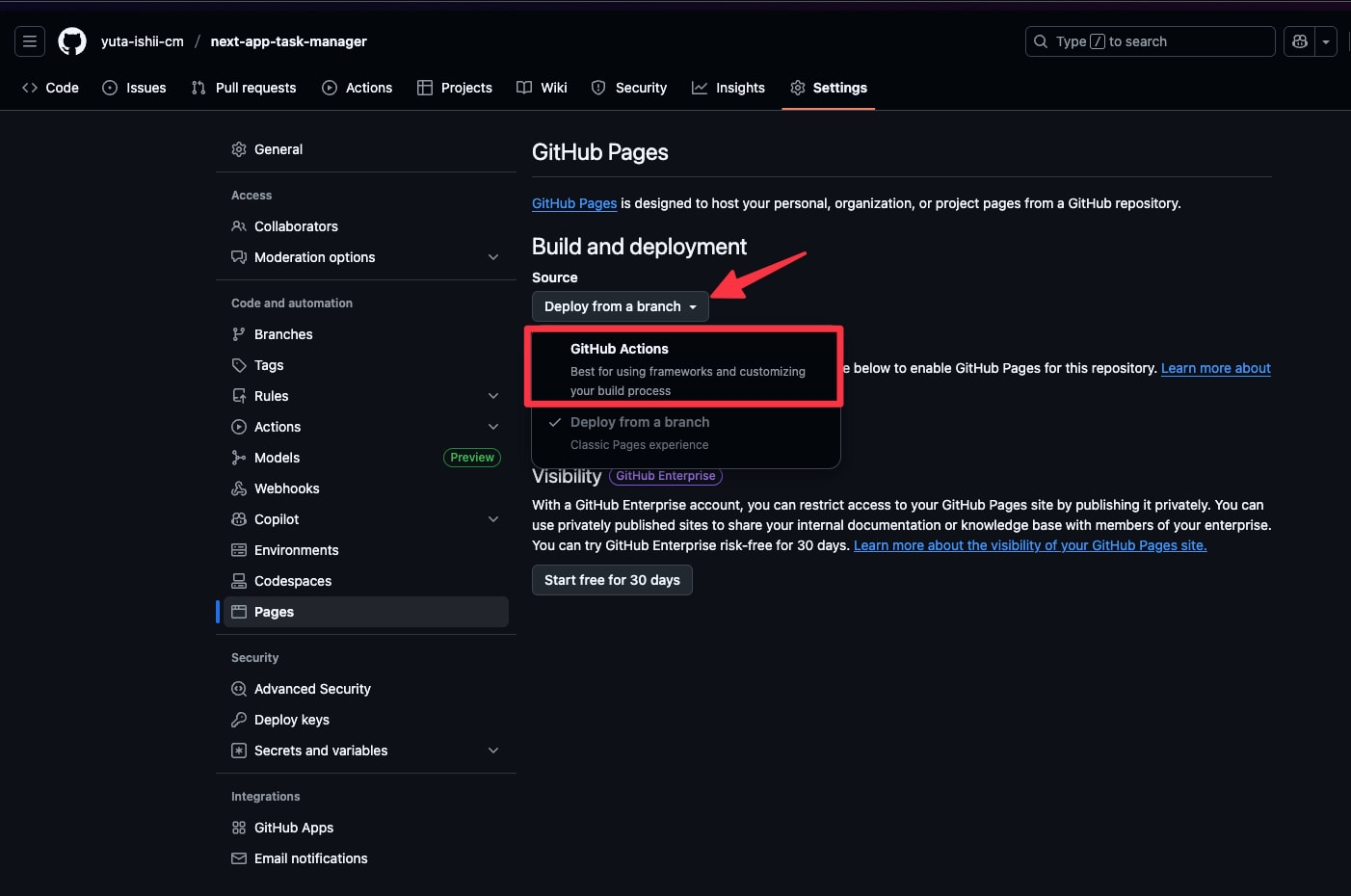1351x896 pixels.
Task: Click the Codespaces sidebar icon
Action: pos(239,581)
